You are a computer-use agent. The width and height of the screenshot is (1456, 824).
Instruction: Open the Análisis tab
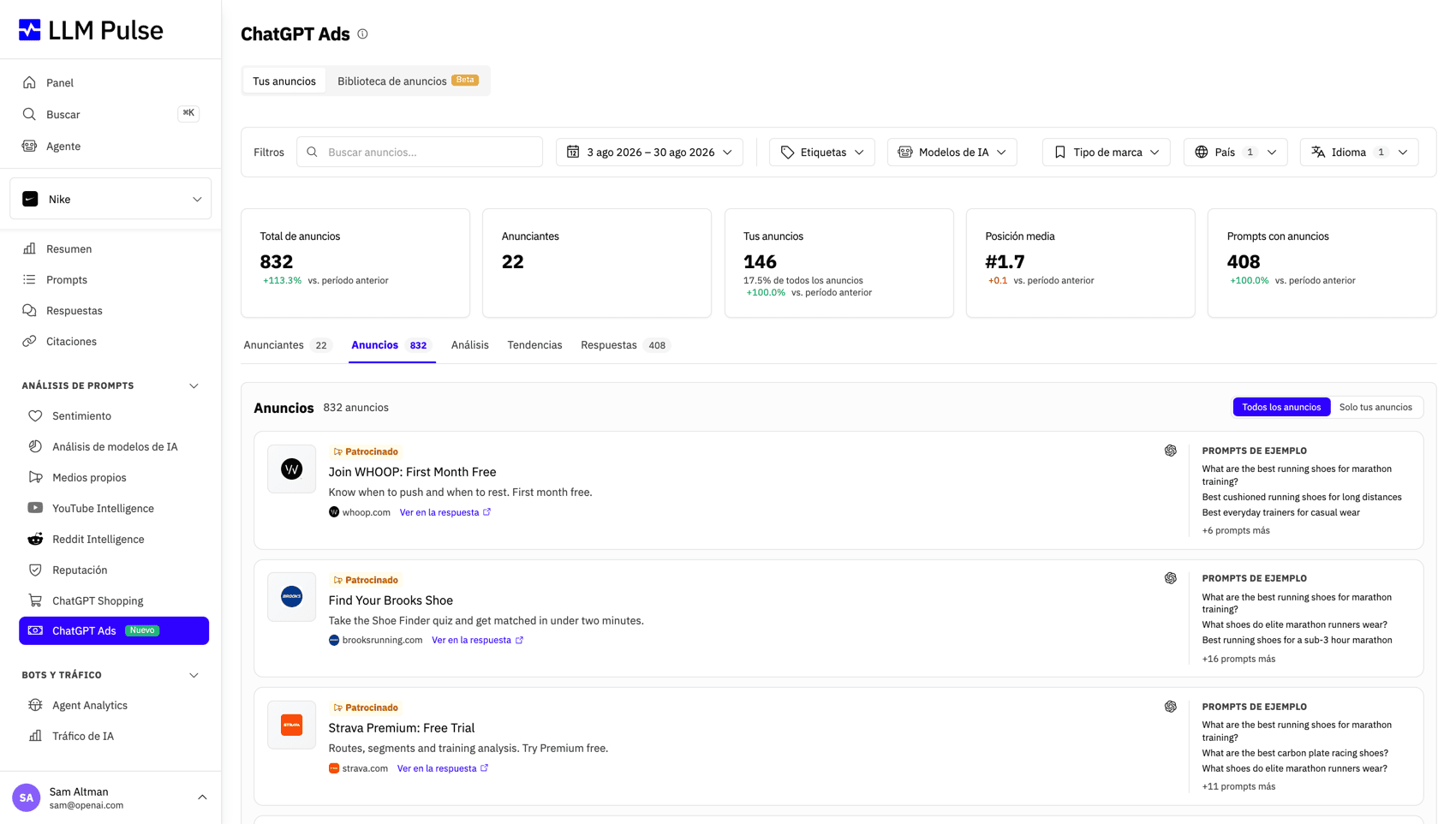(x=470, y=345)
